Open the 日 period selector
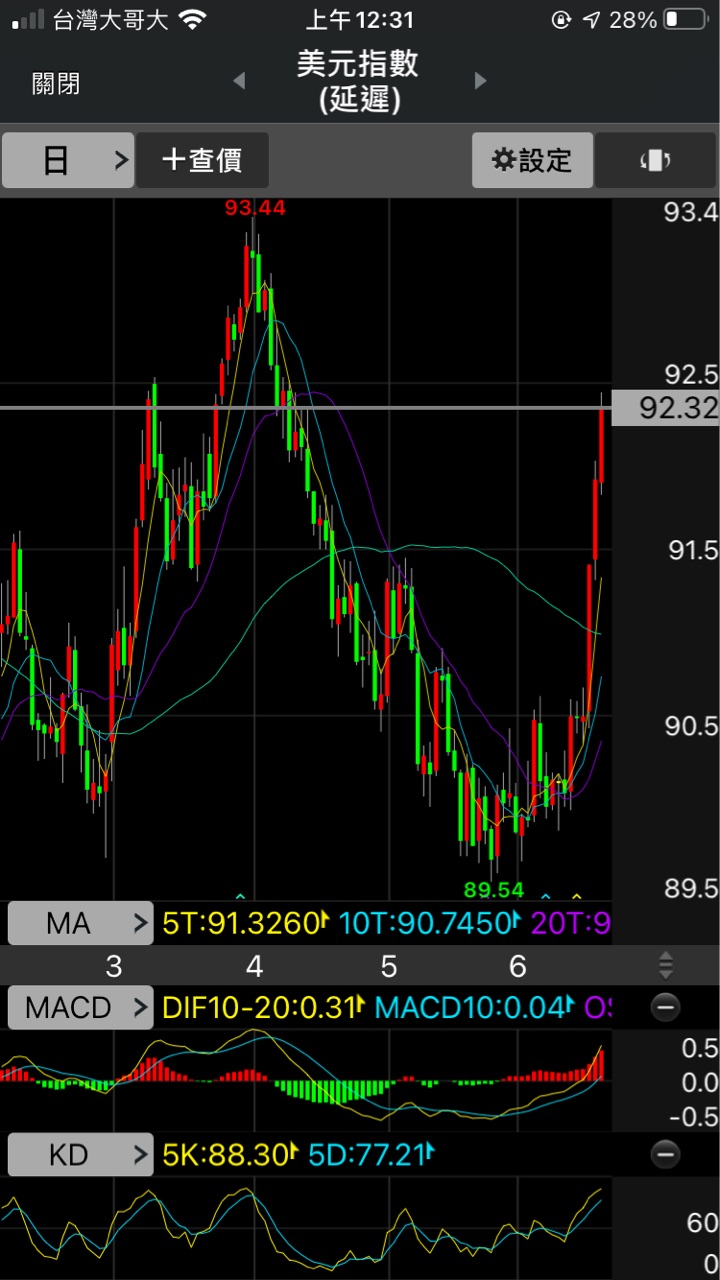This screenshot has height=1280, width=720. coord(68,160)
